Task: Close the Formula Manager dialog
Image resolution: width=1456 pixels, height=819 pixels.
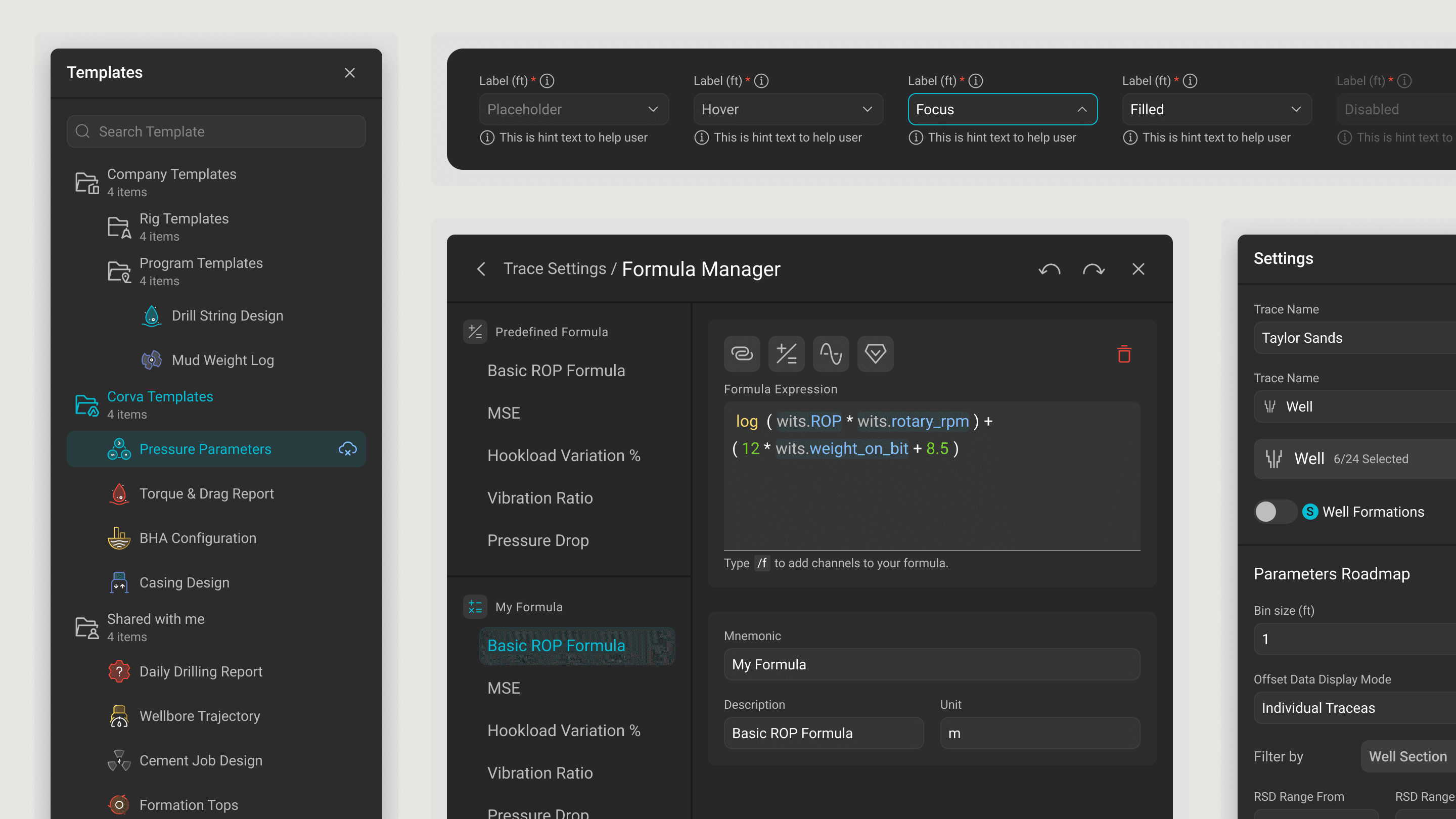Action: click(1139, 269)
